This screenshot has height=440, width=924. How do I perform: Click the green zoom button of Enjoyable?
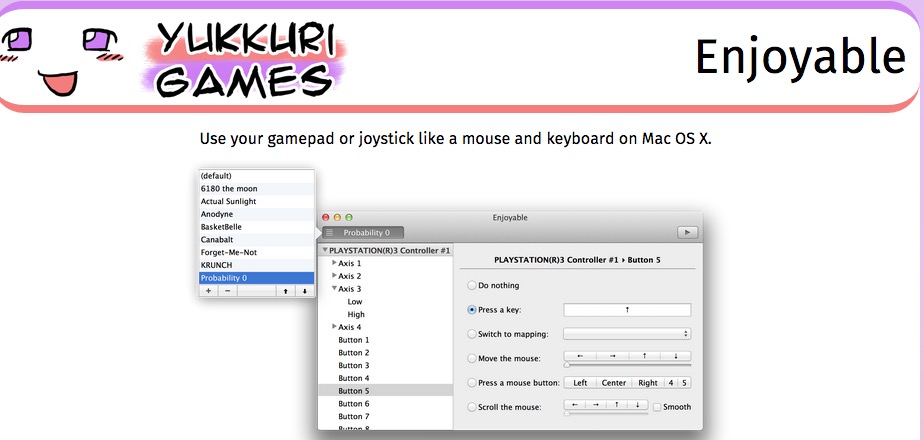[349, 217]
